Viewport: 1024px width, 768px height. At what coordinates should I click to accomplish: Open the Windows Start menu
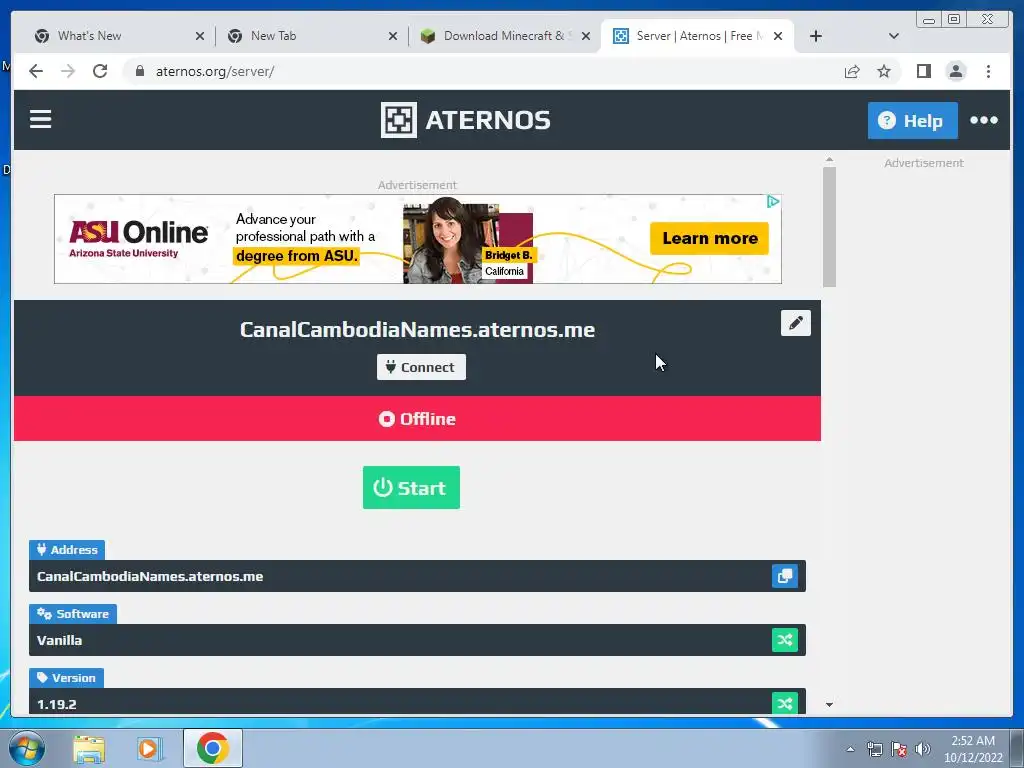tap(26, 748)
